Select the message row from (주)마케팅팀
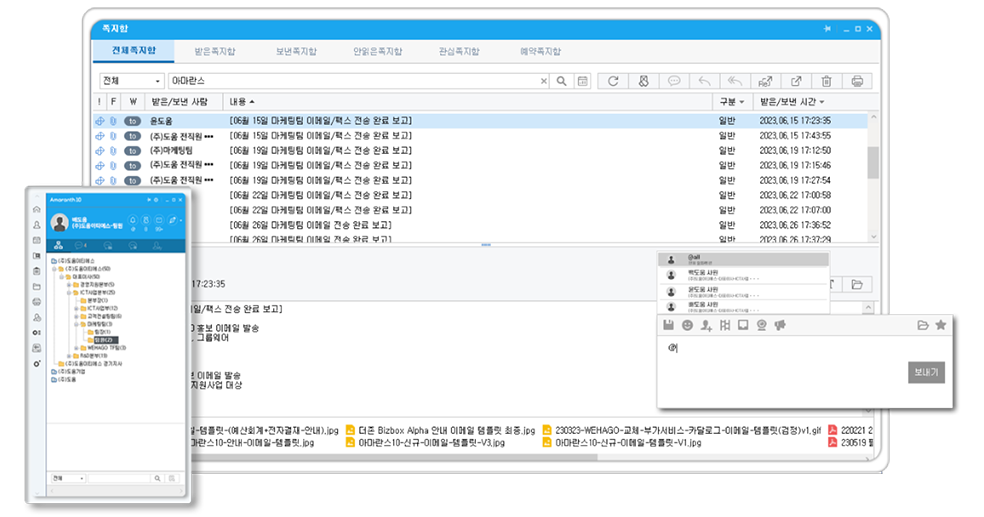Image resolution: width=984 pixels, height=517 pixels. tap(480, 151)
